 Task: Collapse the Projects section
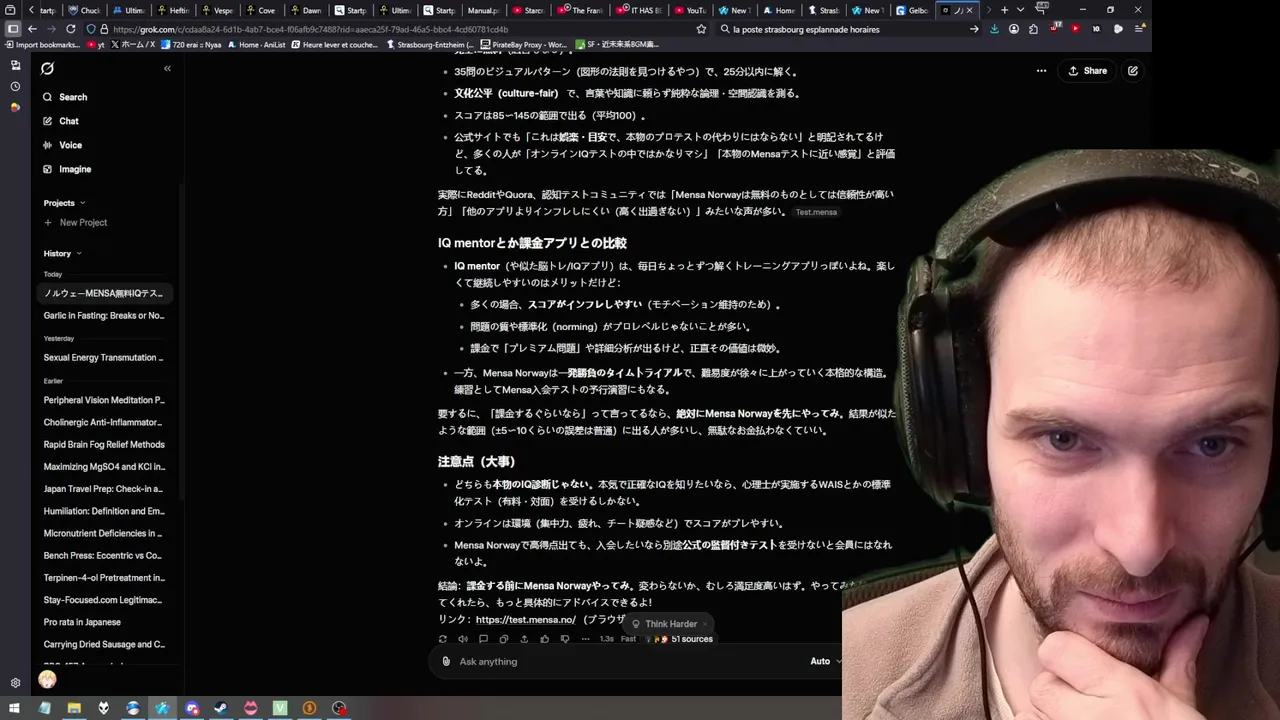pos(64,203)
